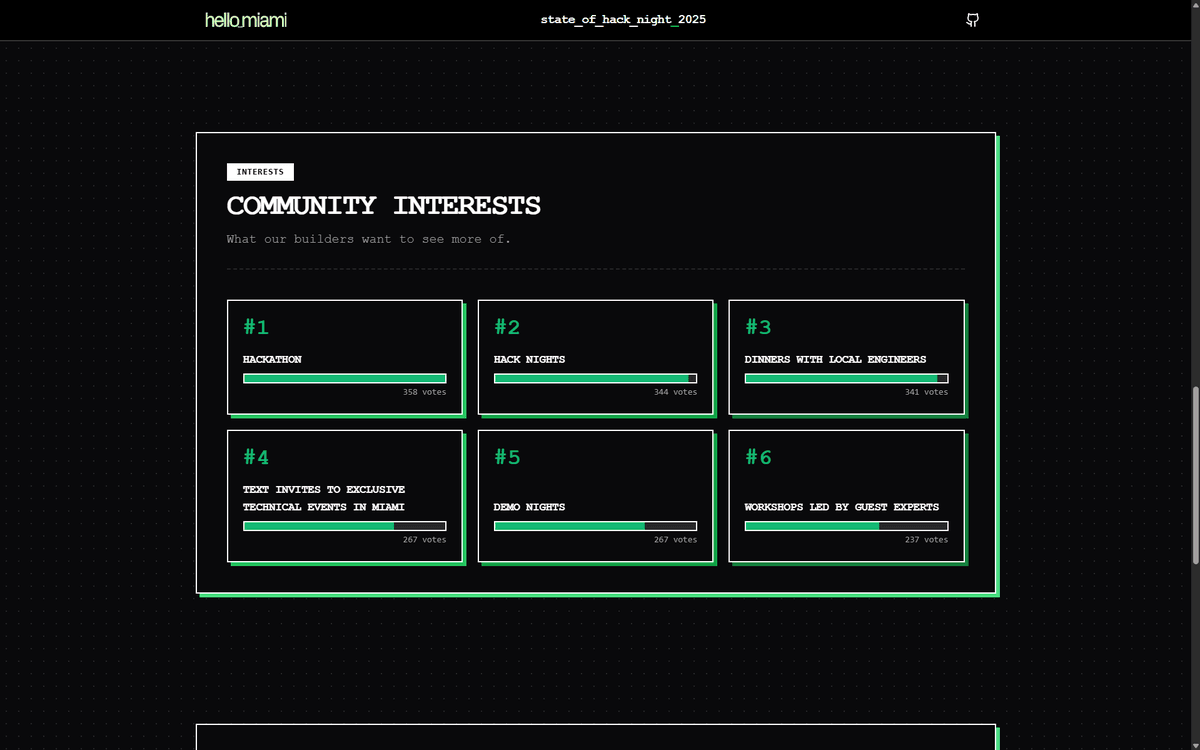Click the Demo Nights votes progress bar
Screen dimensions: 1200x750
click(595, 526)
